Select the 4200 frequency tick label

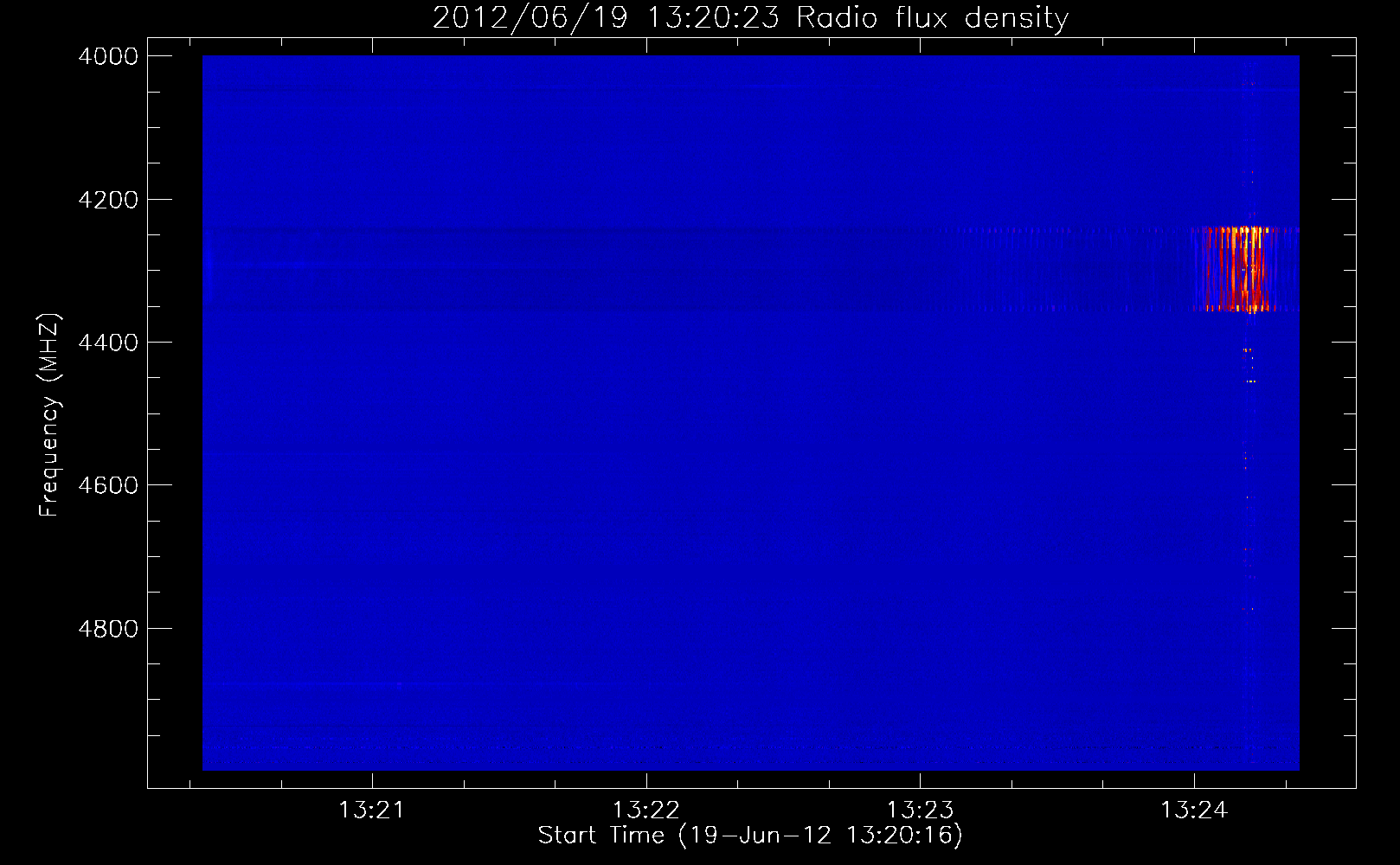click(108, 200)
